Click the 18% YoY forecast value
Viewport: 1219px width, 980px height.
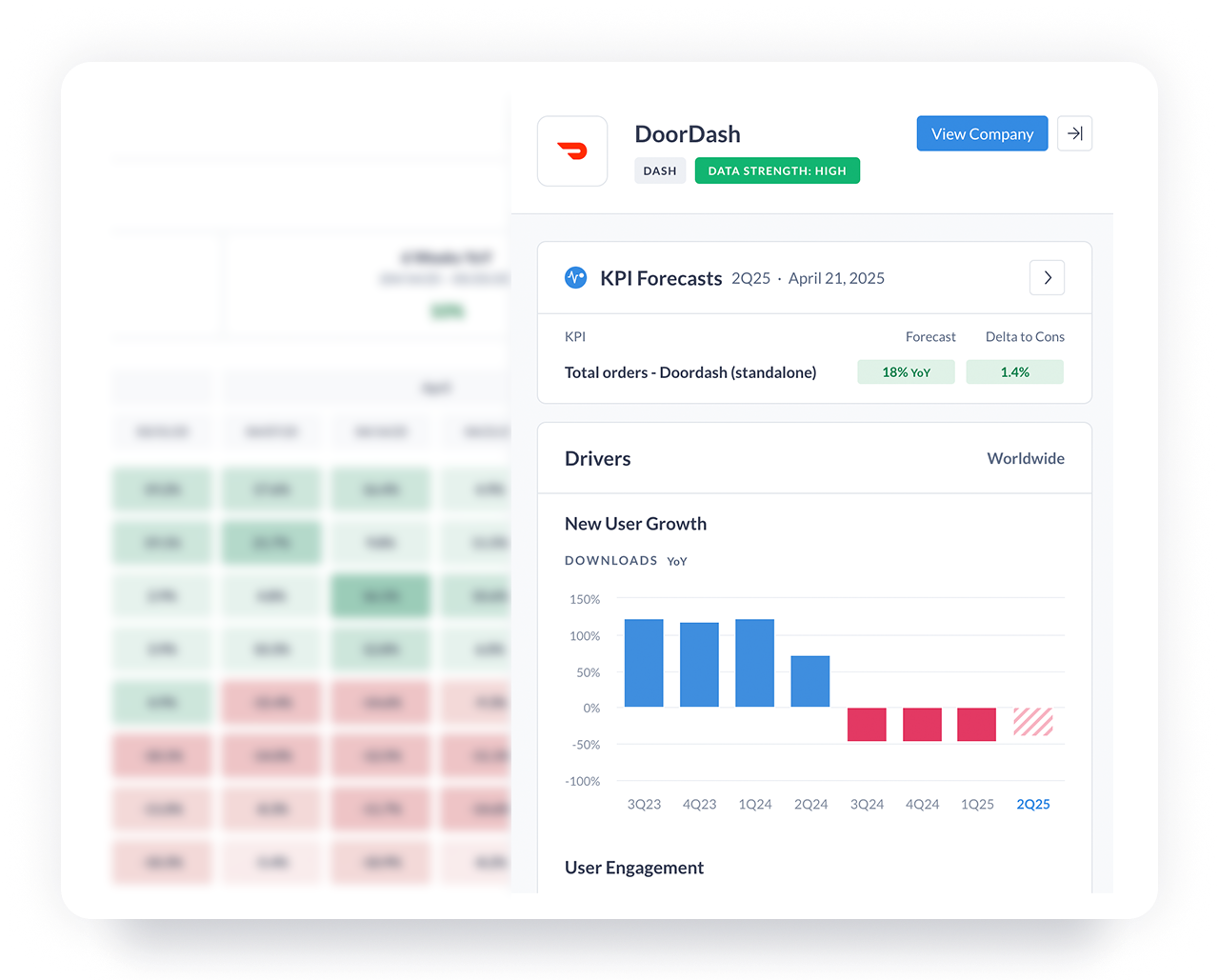tap(906, 372)
